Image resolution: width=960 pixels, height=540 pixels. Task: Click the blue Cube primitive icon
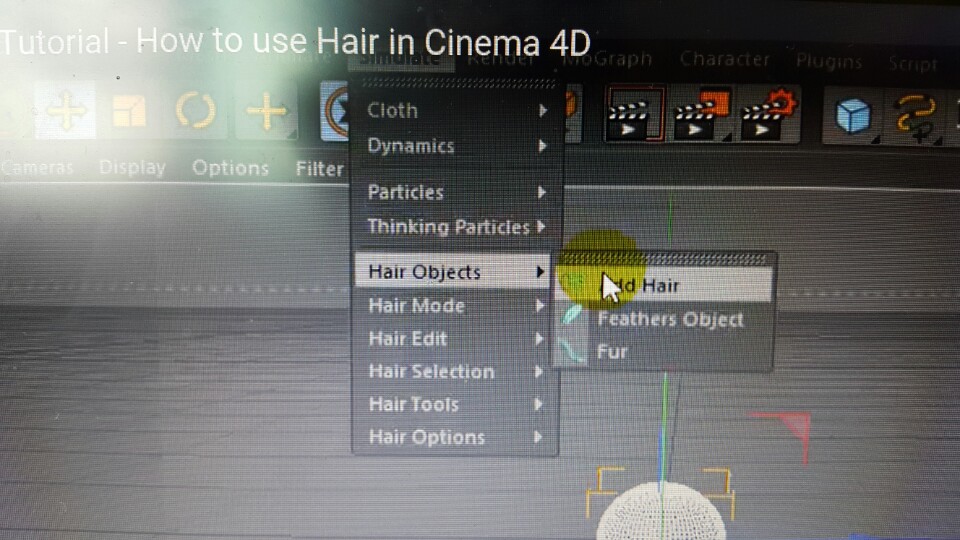tap(853, 115)
